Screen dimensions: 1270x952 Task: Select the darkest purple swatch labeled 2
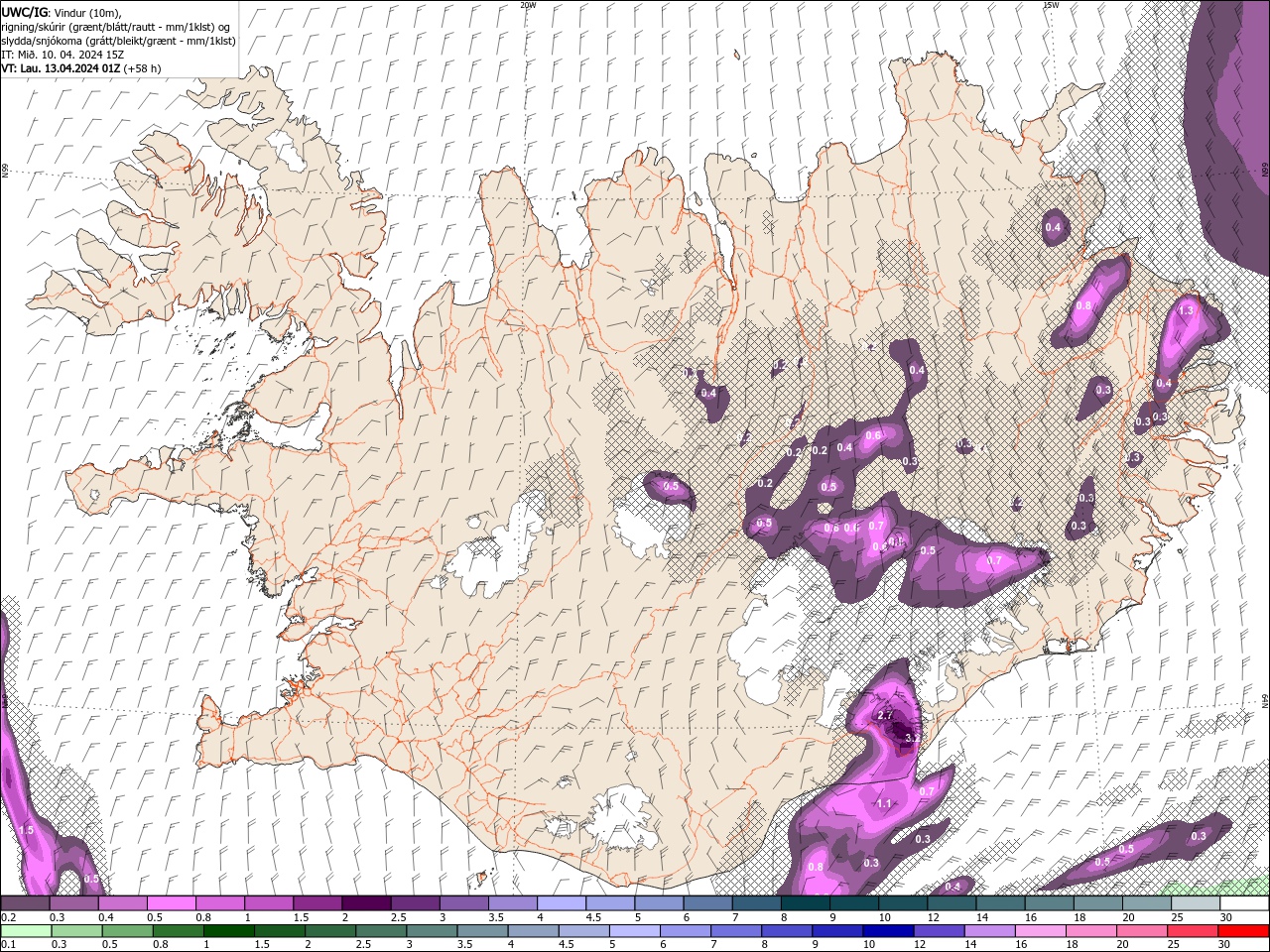(x=365, y=903)
